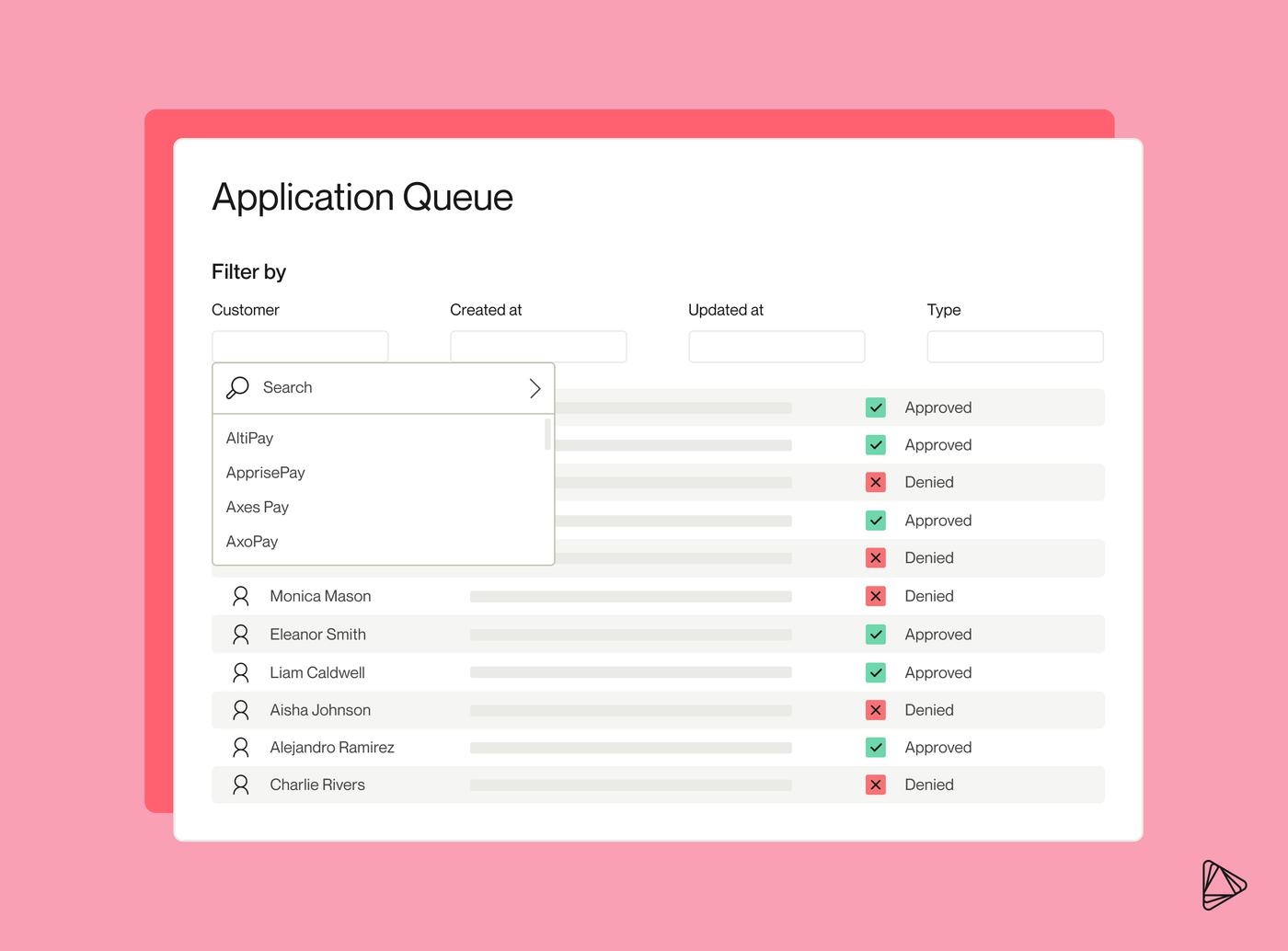The image size is (1288, 951).
Task: Open the Customer filter dropdown field
Action: [x=300, y=347]
